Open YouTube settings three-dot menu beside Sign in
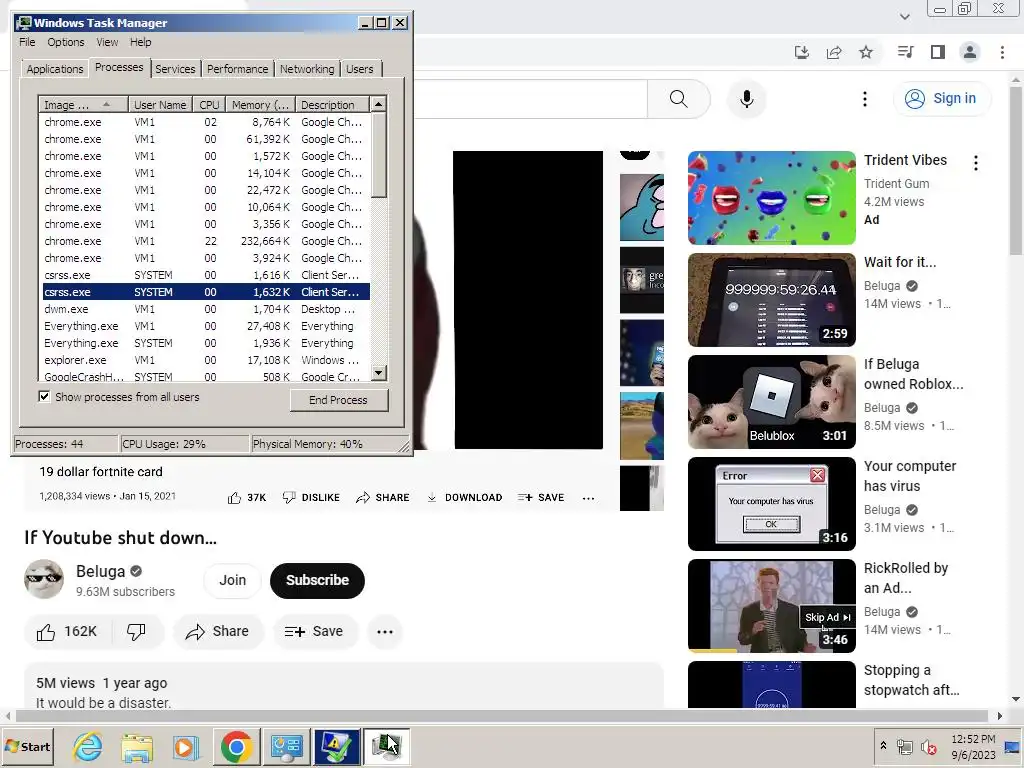1024x768 pixels. pos(865,99)
